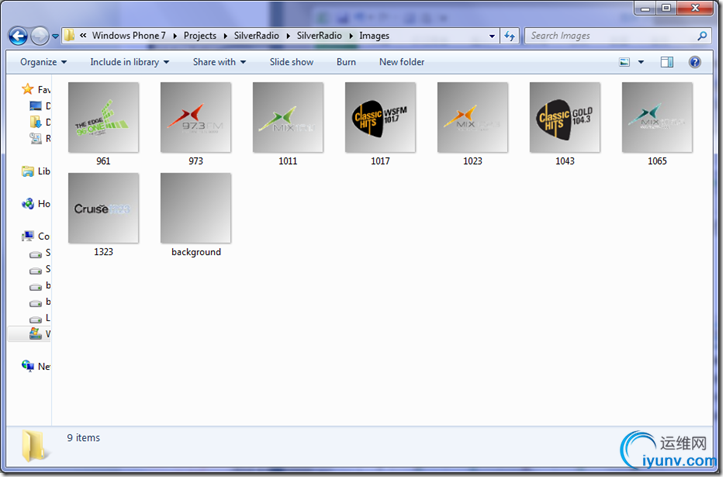Toggle the preview pane
This screenshot has height=477, width=723.
point(667,62)
